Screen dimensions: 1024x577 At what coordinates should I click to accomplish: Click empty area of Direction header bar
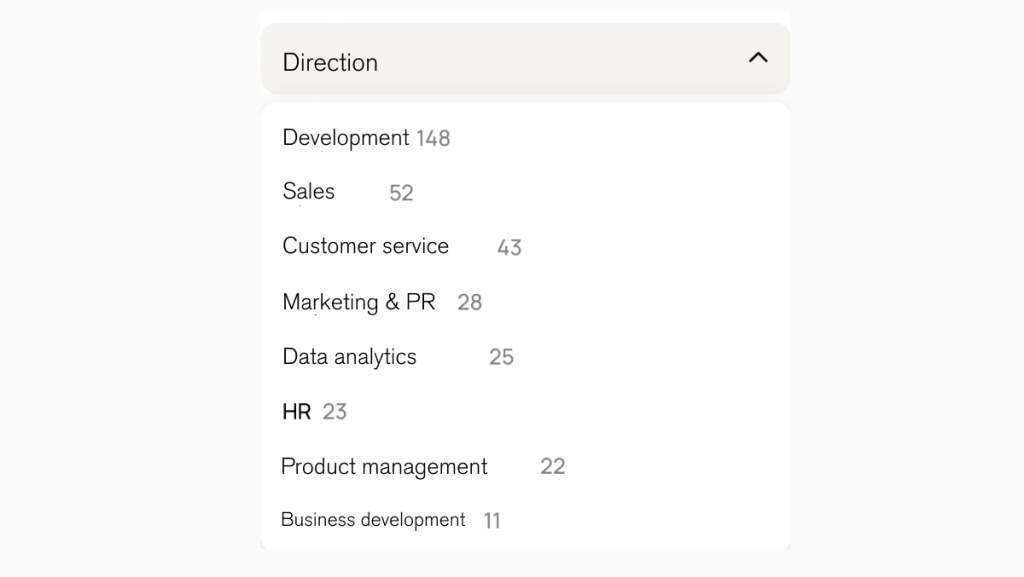coord(562,59)
